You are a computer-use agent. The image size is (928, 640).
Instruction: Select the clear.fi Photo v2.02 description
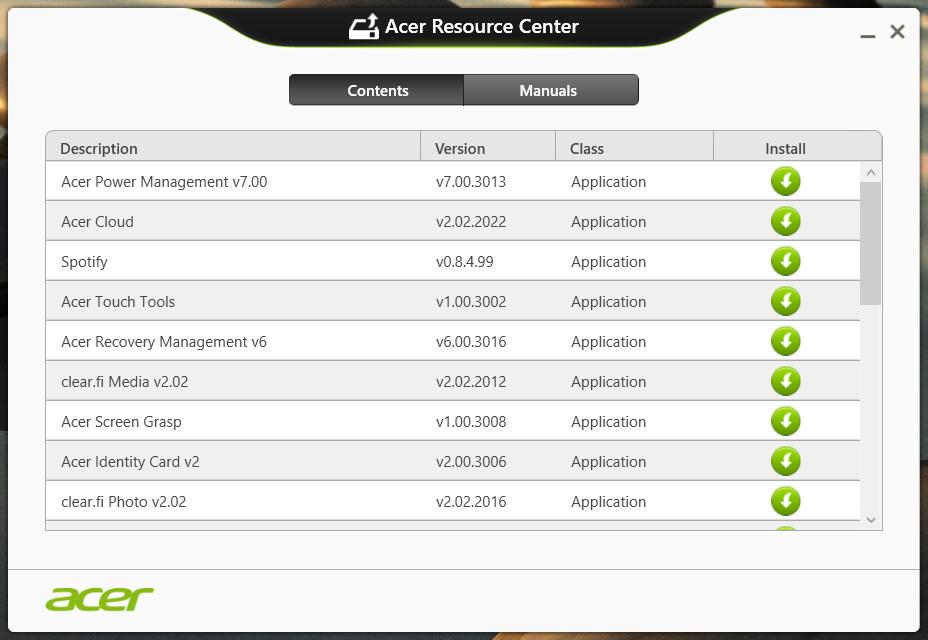point(124,502)
